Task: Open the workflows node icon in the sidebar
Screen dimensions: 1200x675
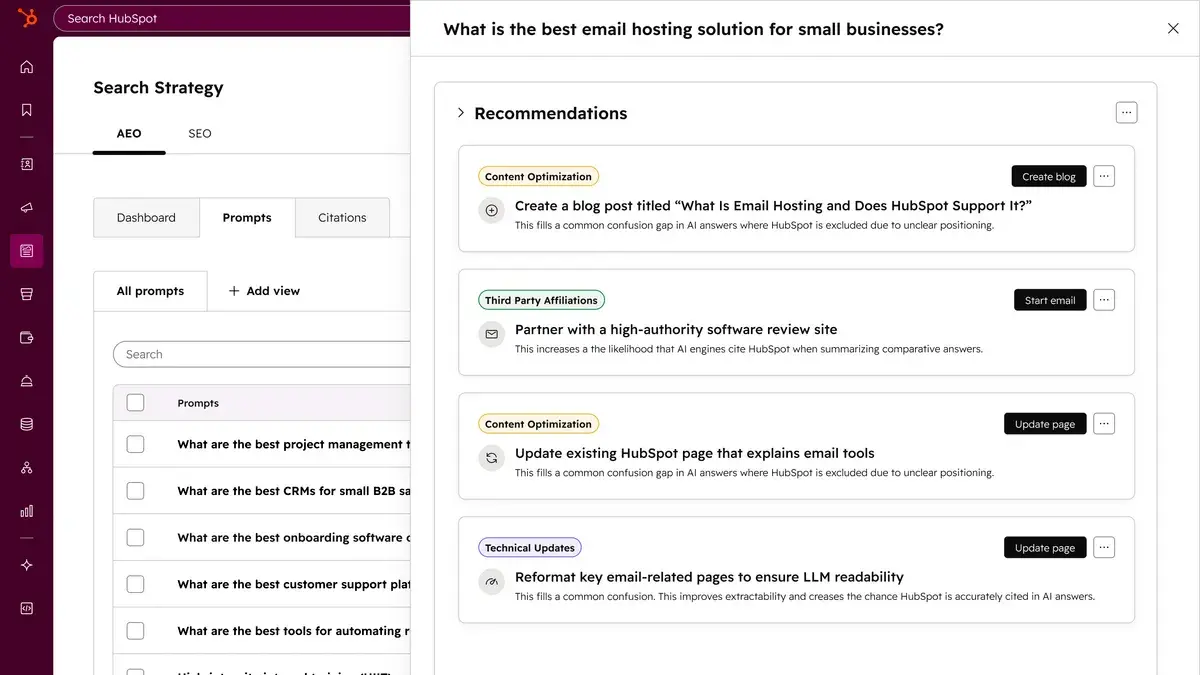Action: [x=26, y=467]
